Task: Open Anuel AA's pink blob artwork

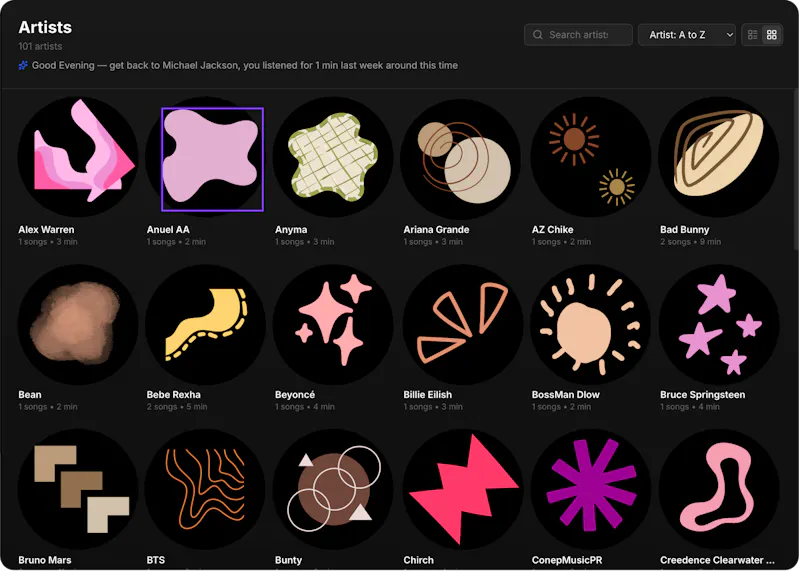Action: point(206,157)
